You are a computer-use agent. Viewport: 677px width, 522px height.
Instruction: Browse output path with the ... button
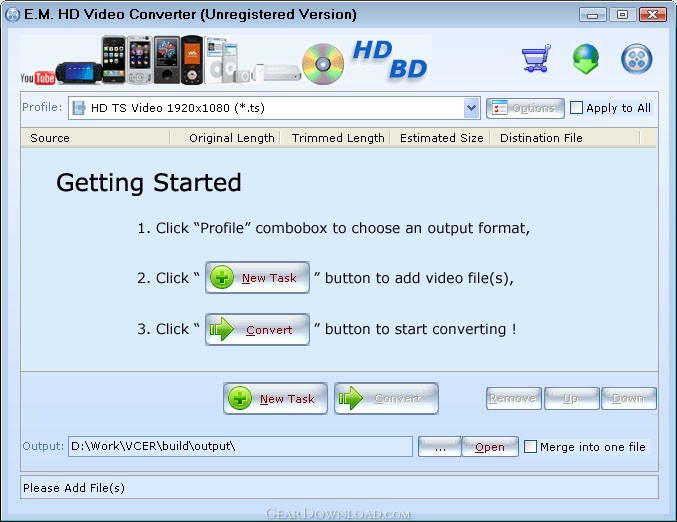tap(440, 447)
